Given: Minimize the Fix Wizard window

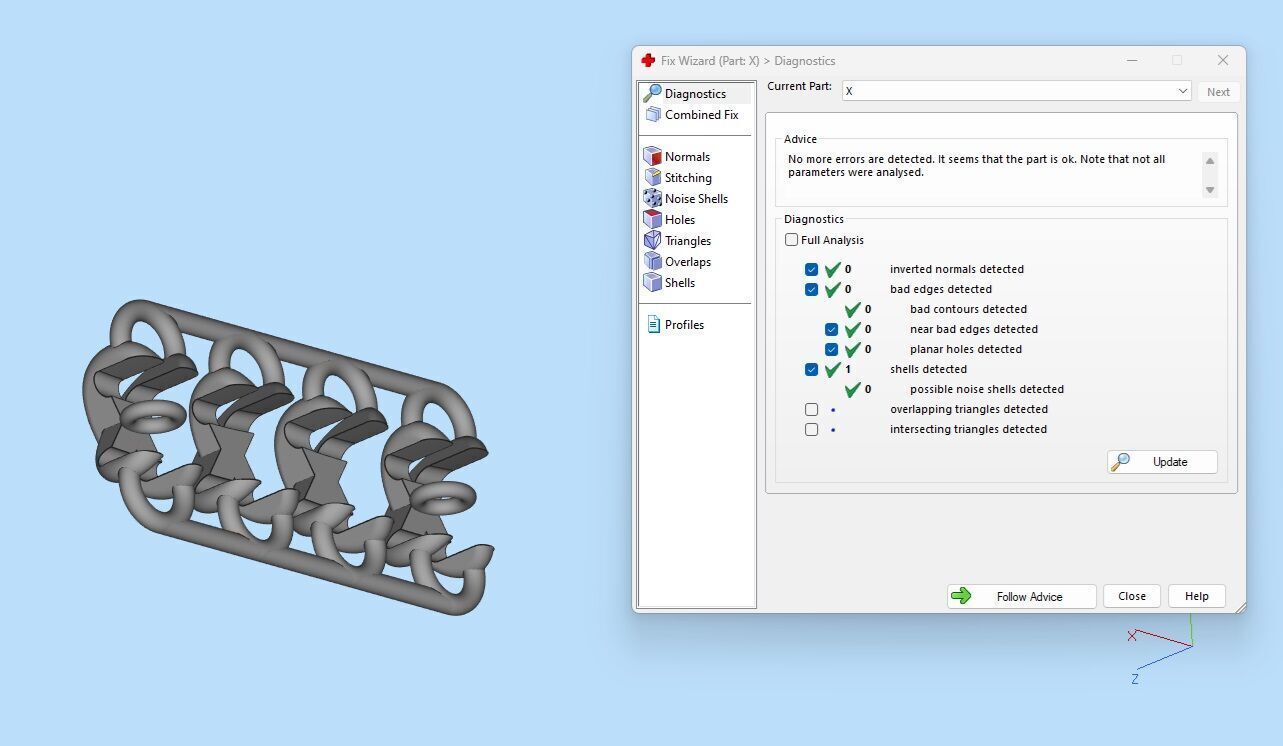Looking at the screenshot, I should (1132, 60).
